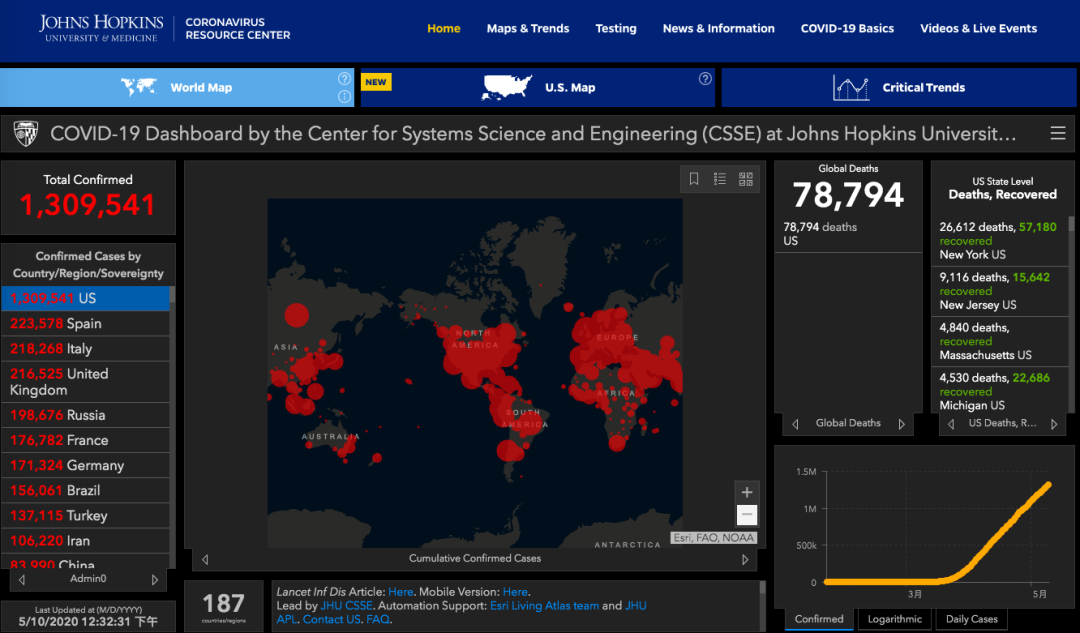1080x633 pixels.
Task: Click the World Map globe icon
Action: click(138, 87)
